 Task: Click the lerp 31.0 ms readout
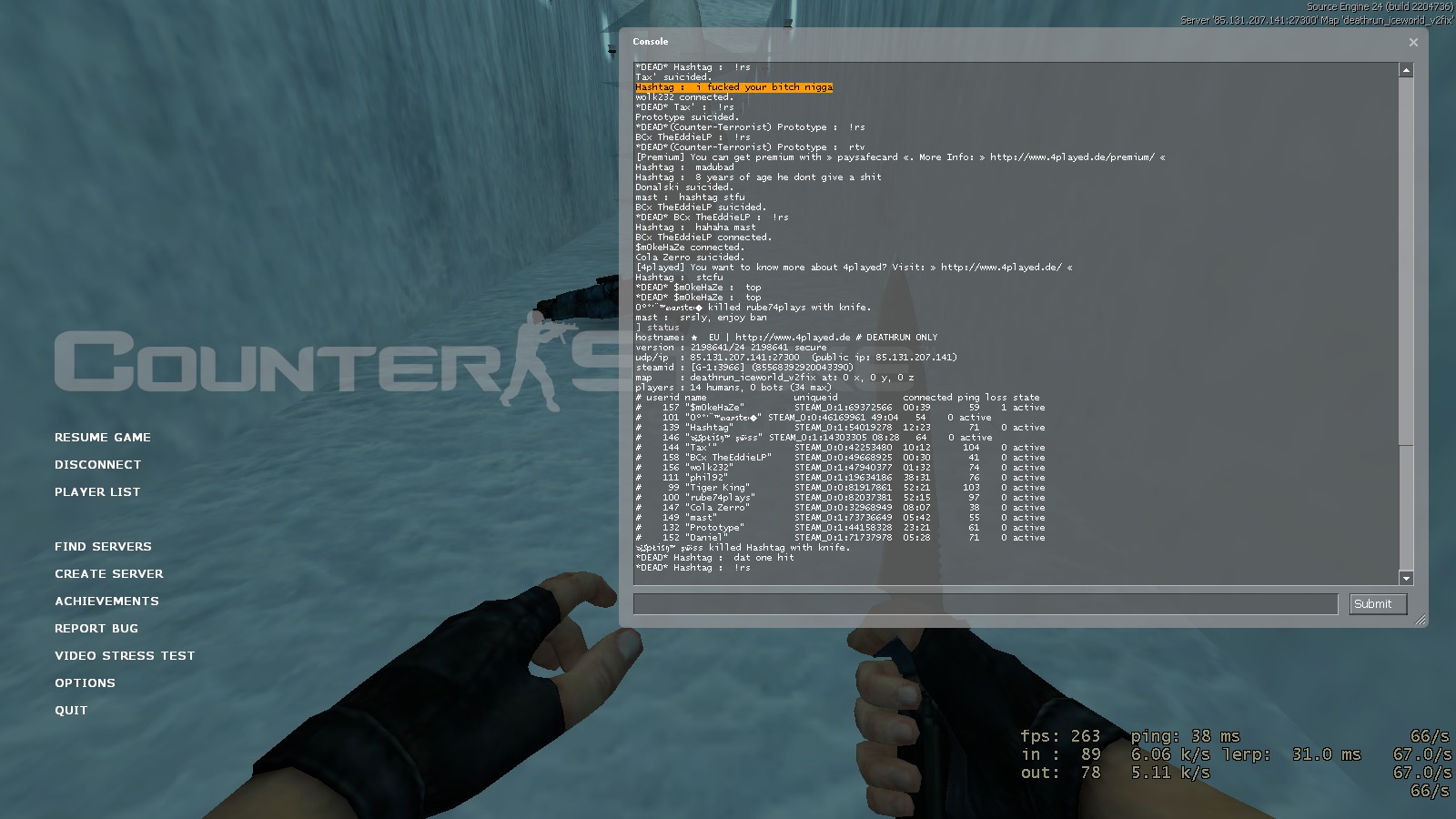click(x=1291, y=754)
